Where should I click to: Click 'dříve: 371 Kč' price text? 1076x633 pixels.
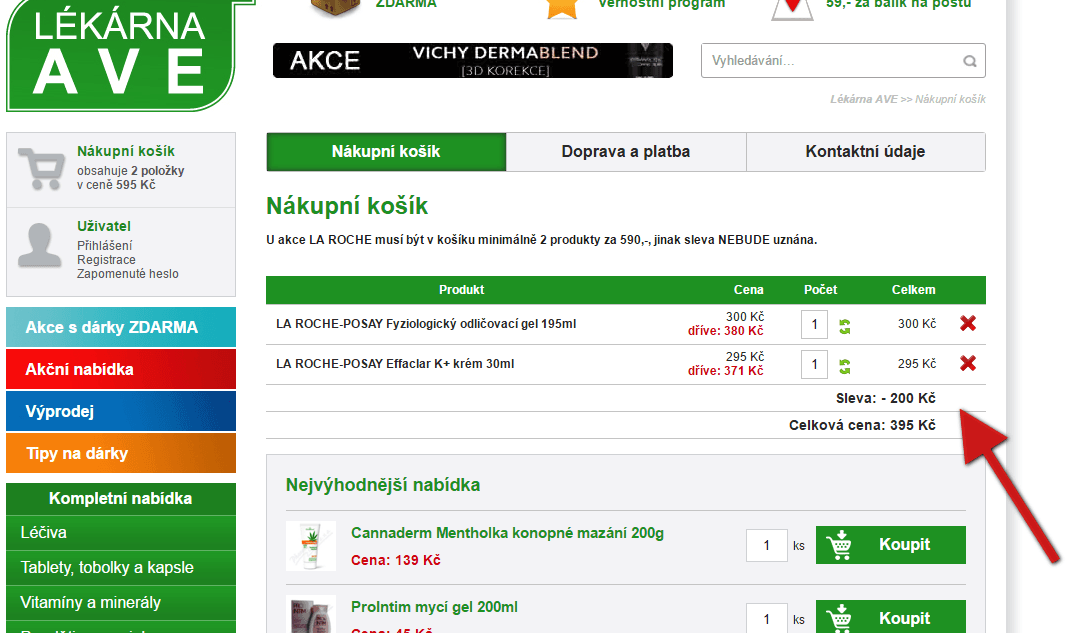coord(725,371)
